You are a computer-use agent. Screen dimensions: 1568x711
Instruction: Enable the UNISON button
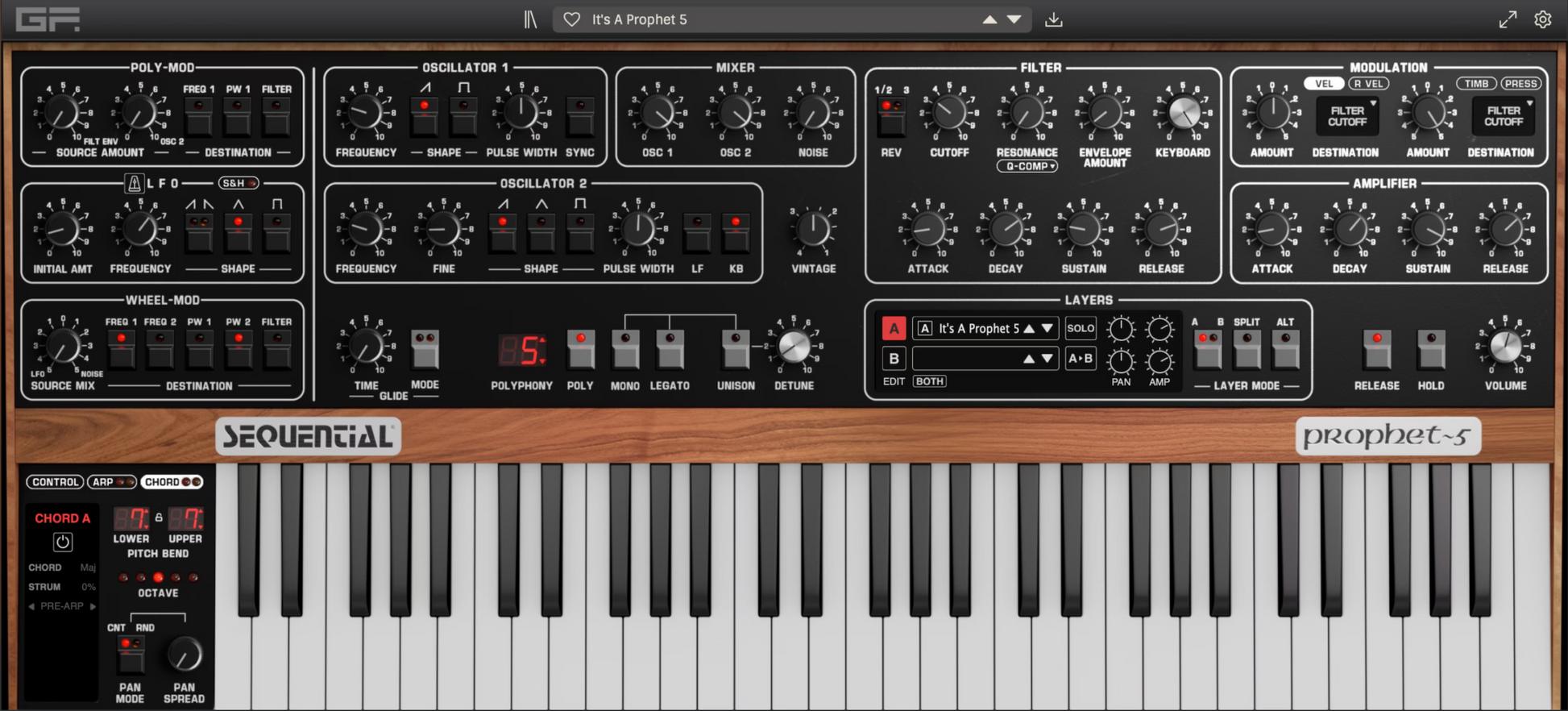(x=736, y=348)
